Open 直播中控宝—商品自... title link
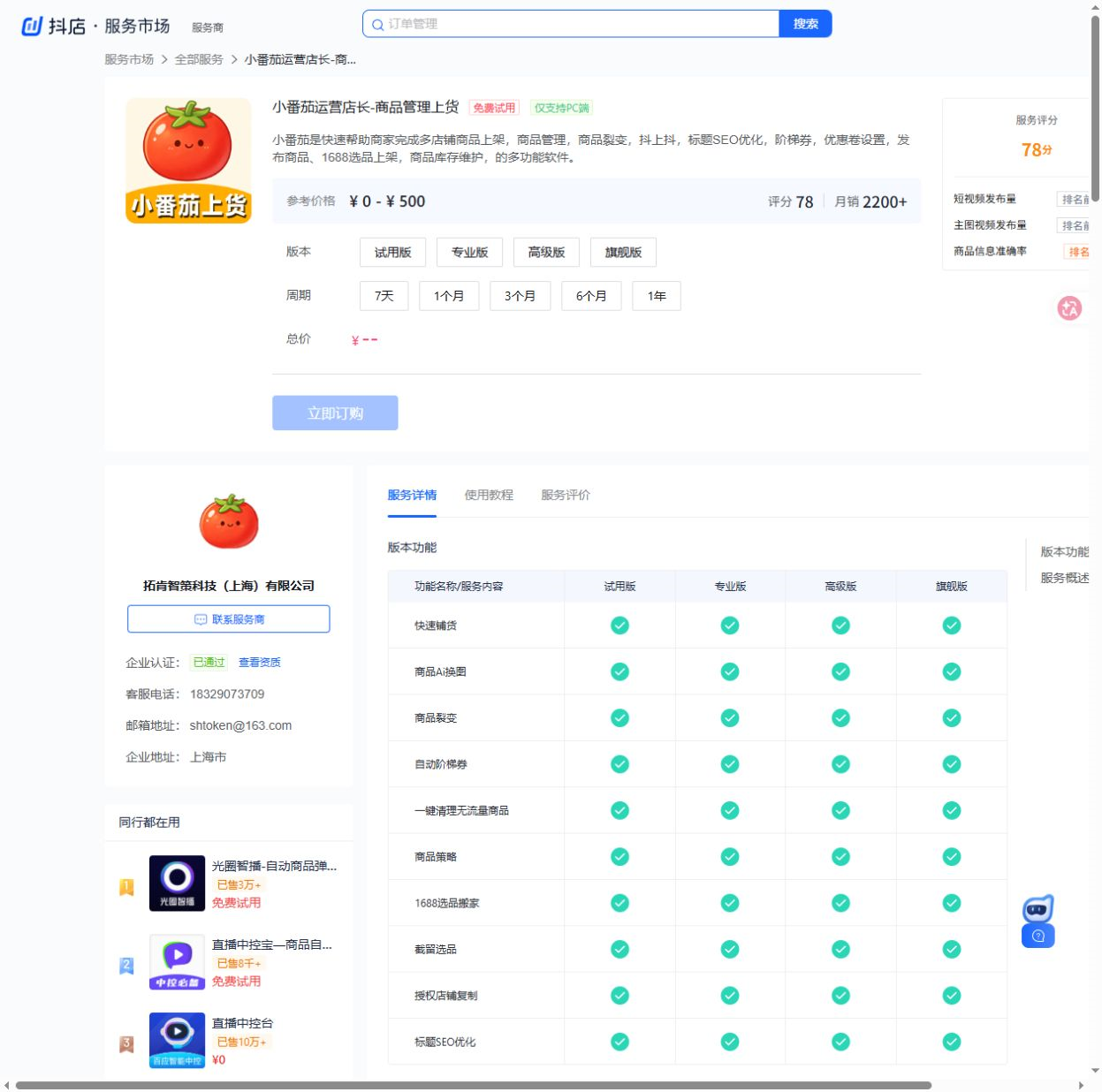Viewport: 1102px width, 1092px height. [272, 944]
